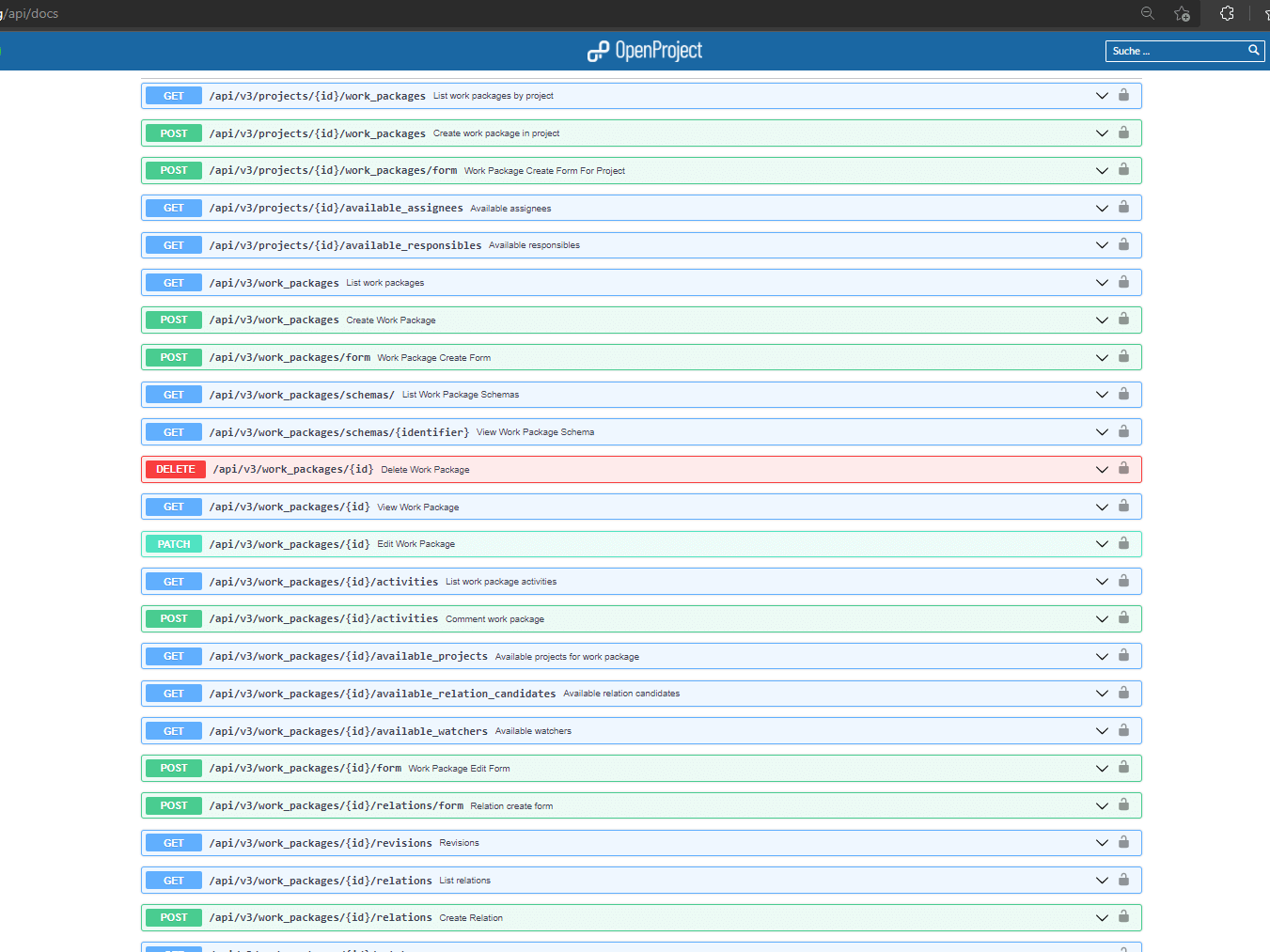Viewport: 1270px width, 952px height.
Task: Click the OpenProject logo in the header
Action: point(645,51)
